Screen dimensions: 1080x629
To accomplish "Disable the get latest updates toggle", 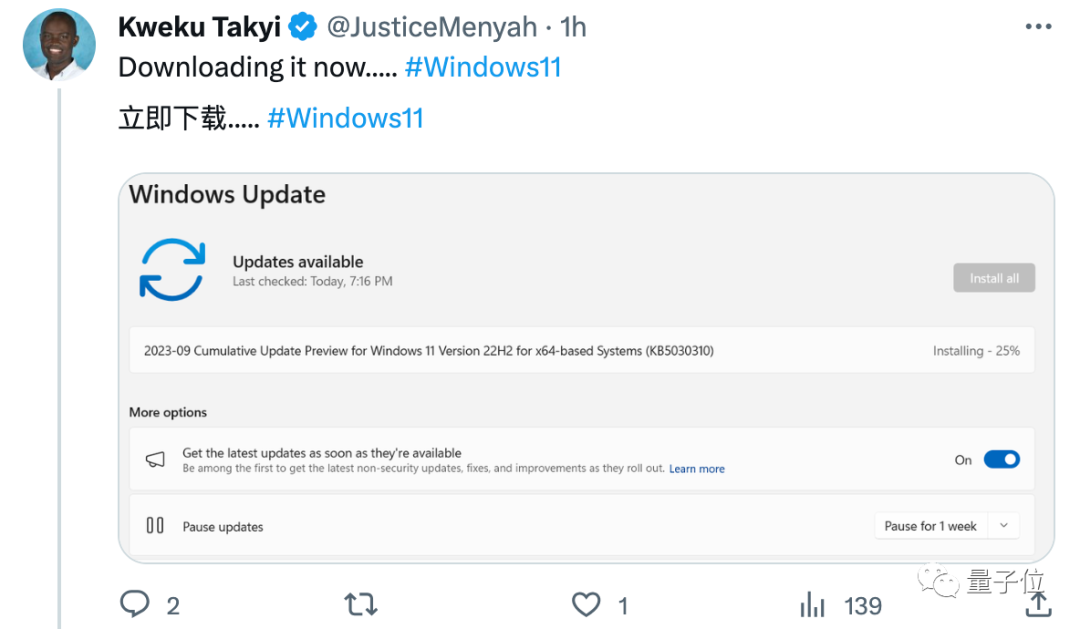I will click(1002, 458).
